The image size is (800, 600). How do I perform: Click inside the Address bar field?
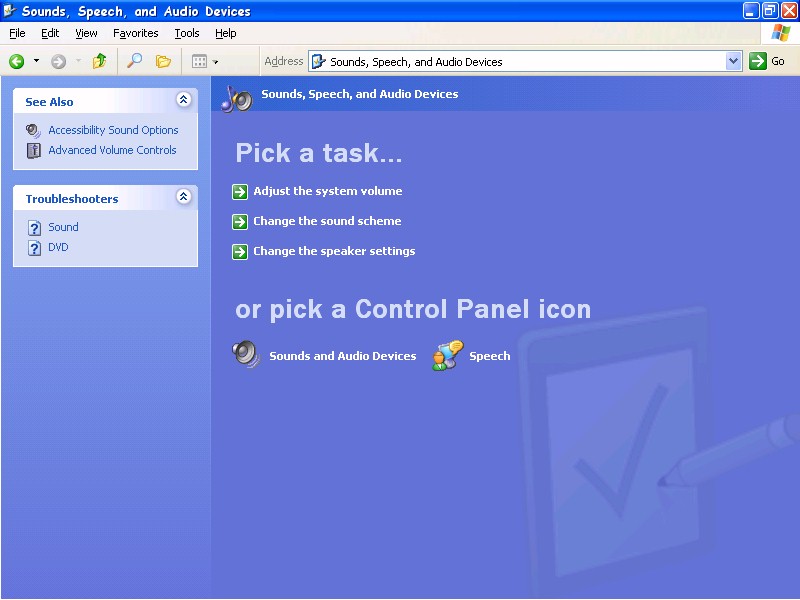524,62
